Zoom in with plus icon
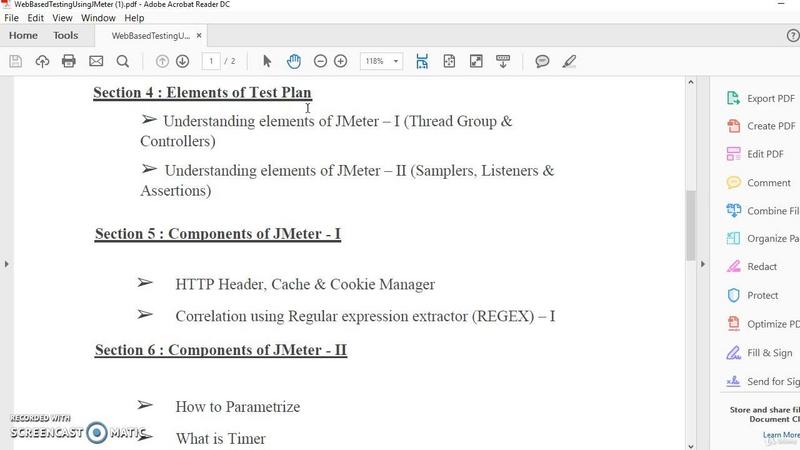800x450 pixels. 340,61
